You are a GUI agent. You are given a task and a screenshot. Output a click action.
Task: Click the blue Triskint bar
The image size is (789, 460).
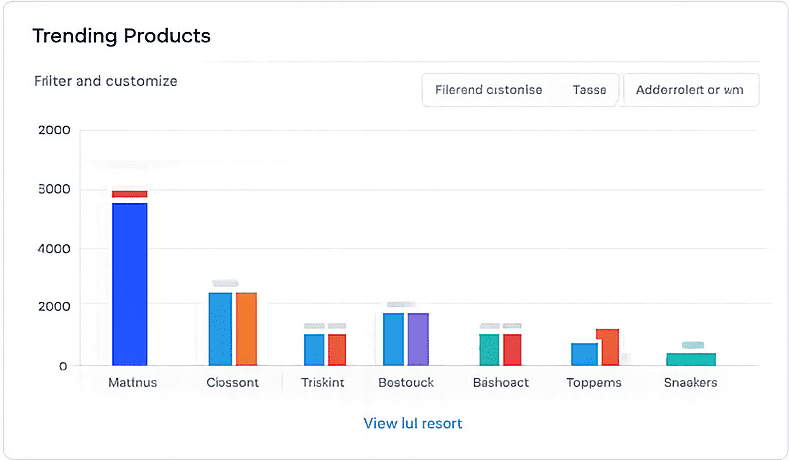tap(314, 349)
